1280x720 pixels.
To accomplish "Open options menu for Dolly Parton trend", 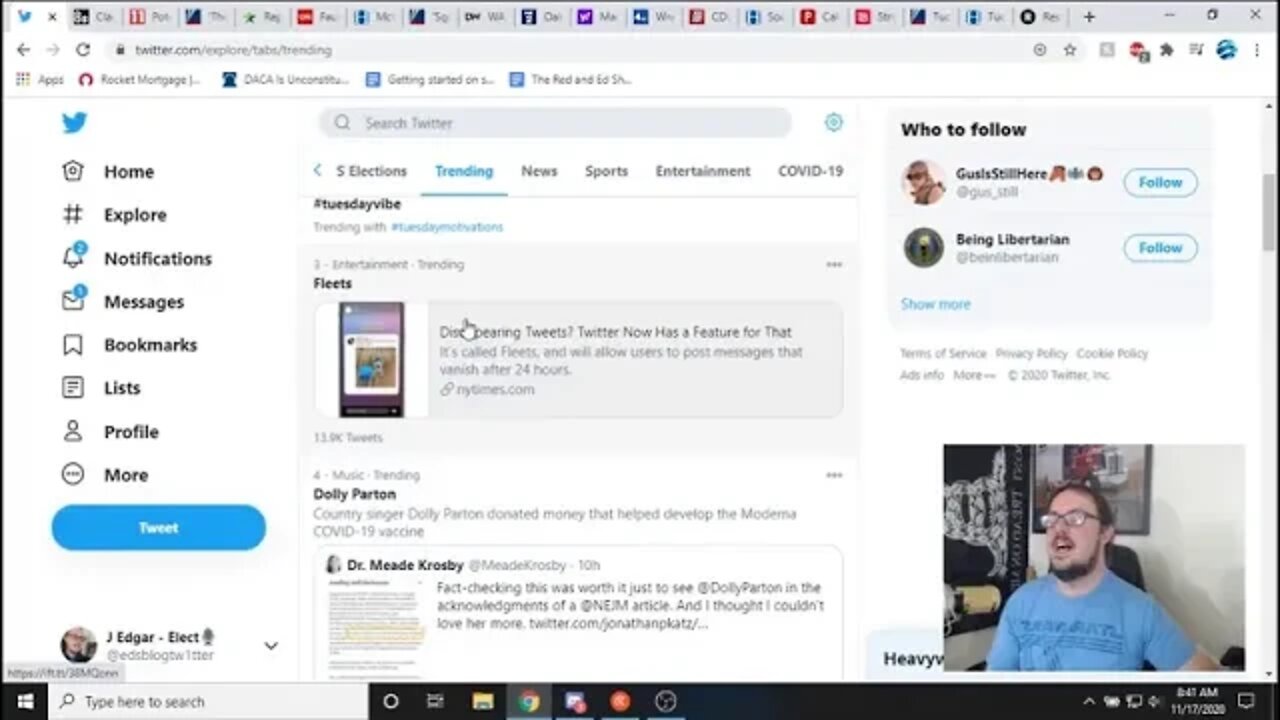I will pyautogui.click(x=834, y=475).
